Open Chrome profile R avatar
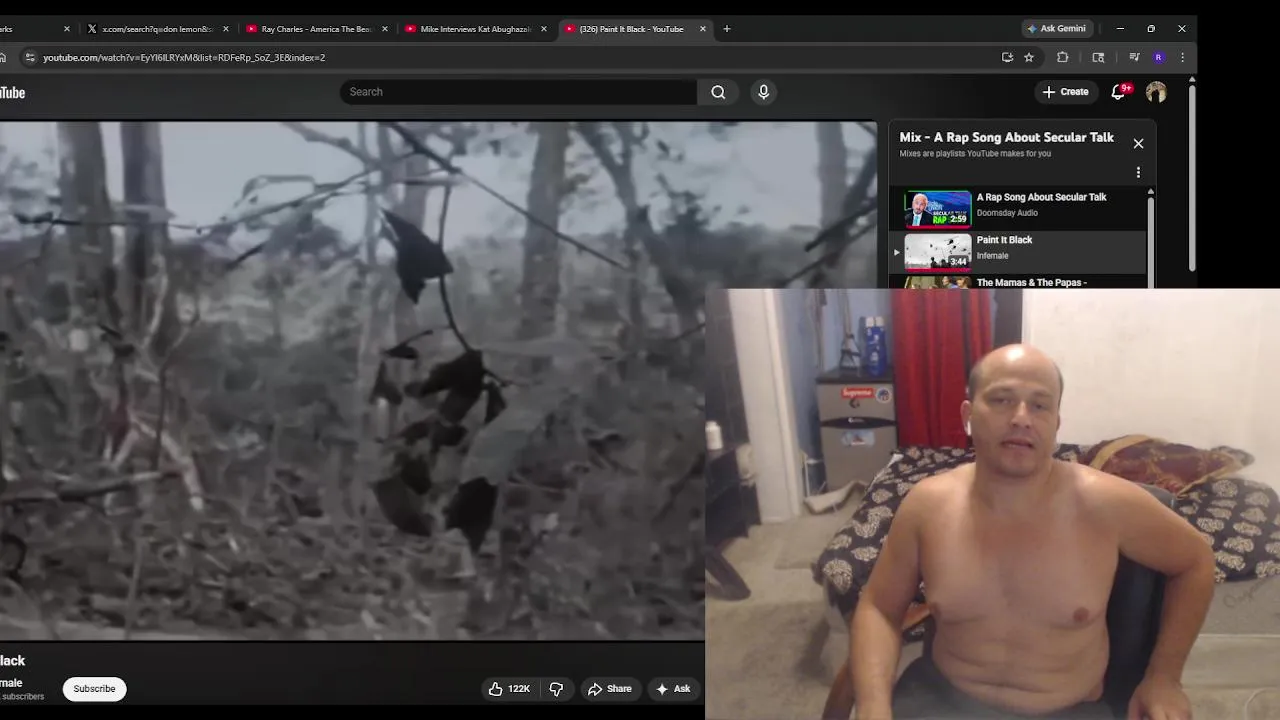Viewport: 1280px width, 720px height. pyautogui.click(x=1158, y=58)
